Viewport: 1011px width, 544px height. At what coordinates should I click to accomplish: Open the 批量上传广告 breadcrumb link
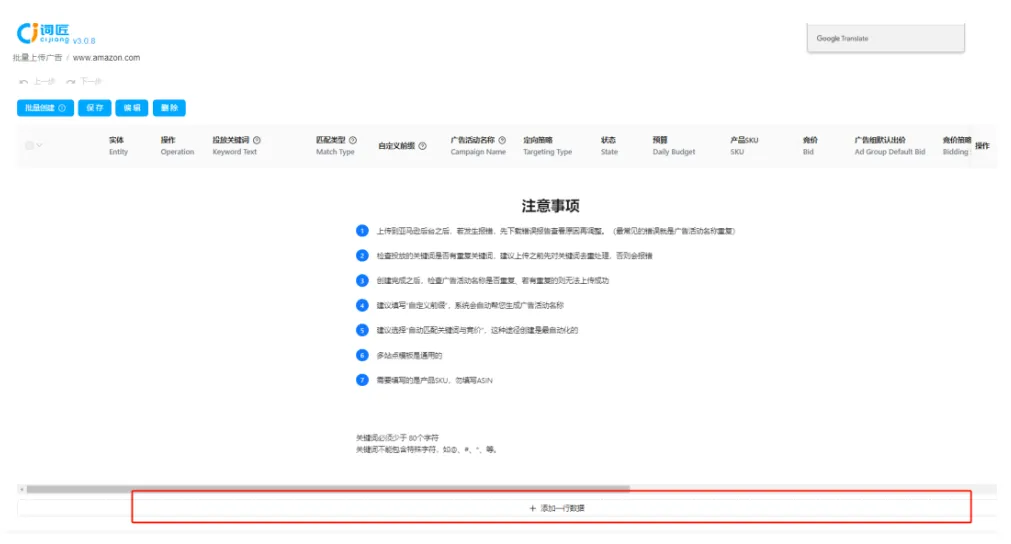pyautogui.click(x=37, y=57)
